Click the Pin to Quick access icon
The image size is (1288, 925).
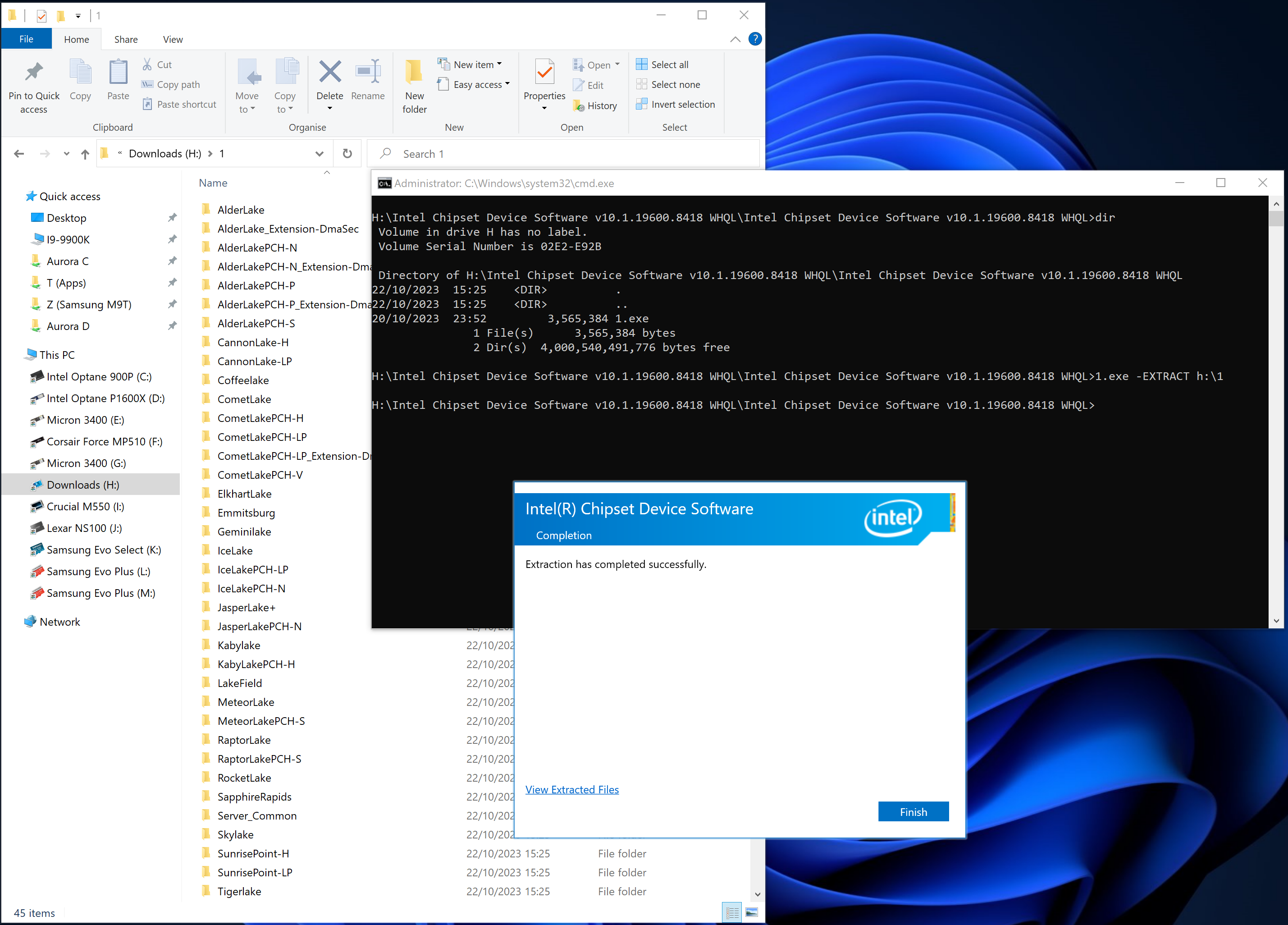(33, 73)
